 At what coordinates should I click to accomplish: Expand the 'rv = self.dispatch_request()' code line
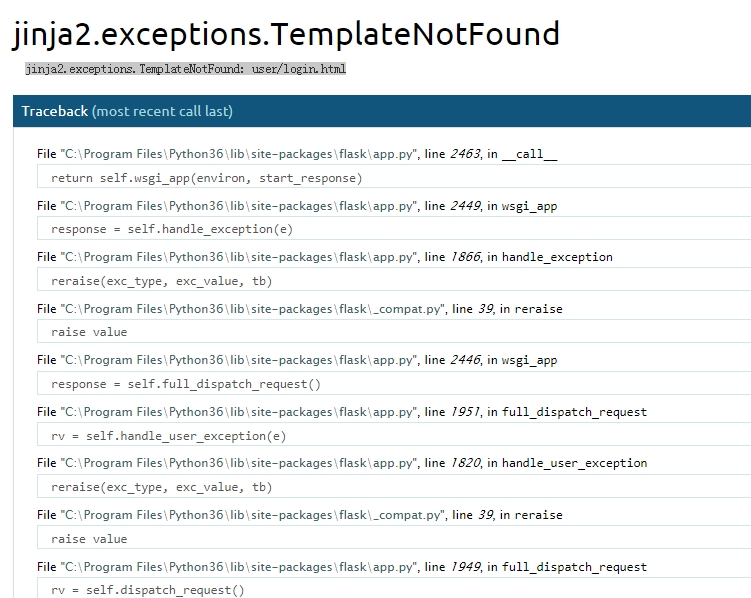click(x=147, y=590)
